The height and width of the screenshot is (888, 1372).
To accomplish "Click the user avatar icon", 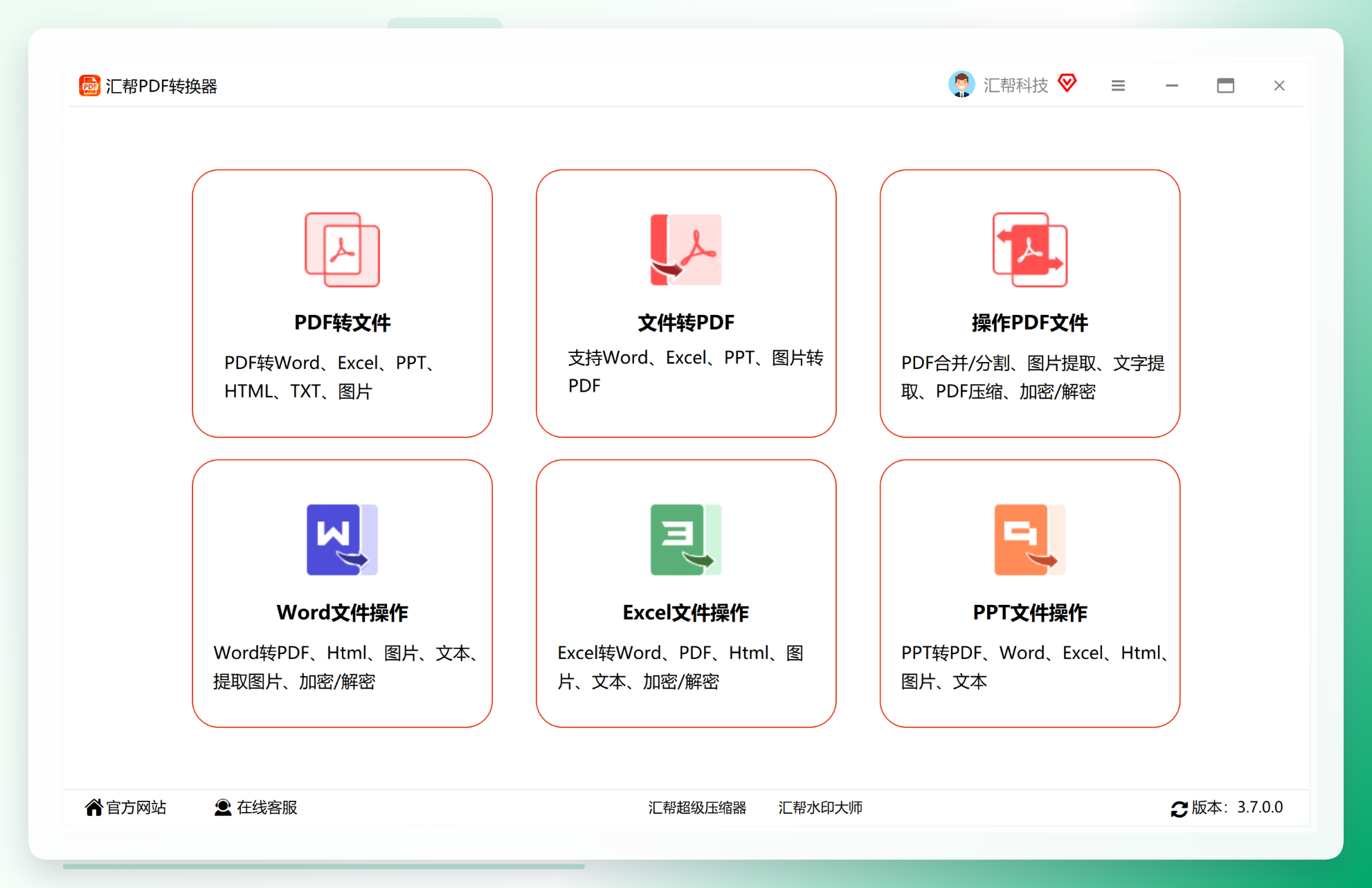I will [961, 84].
